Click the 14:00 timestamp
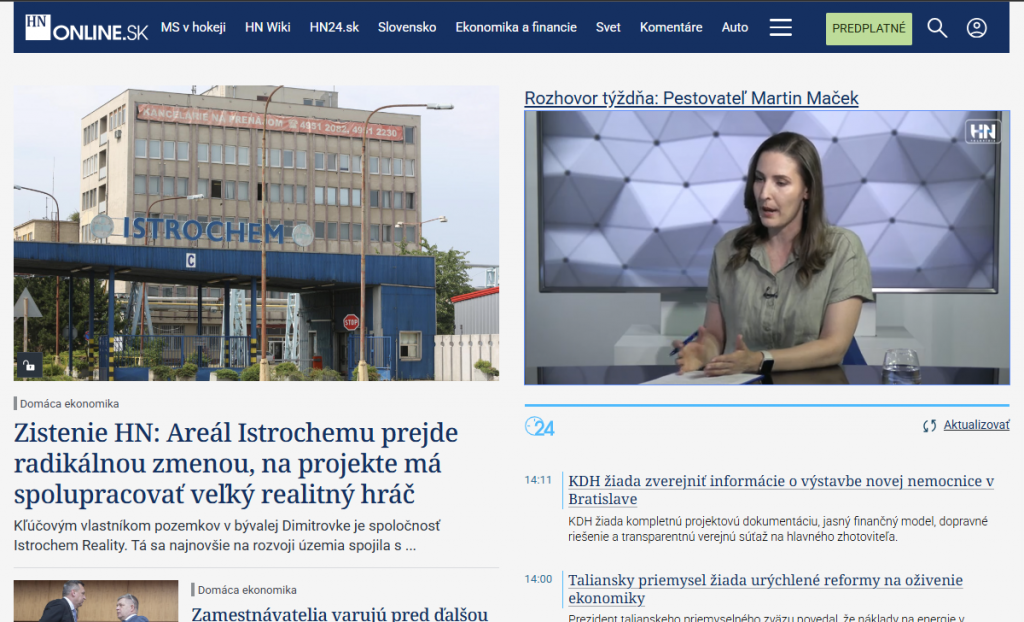1024x622 pixels. (538, 580)
